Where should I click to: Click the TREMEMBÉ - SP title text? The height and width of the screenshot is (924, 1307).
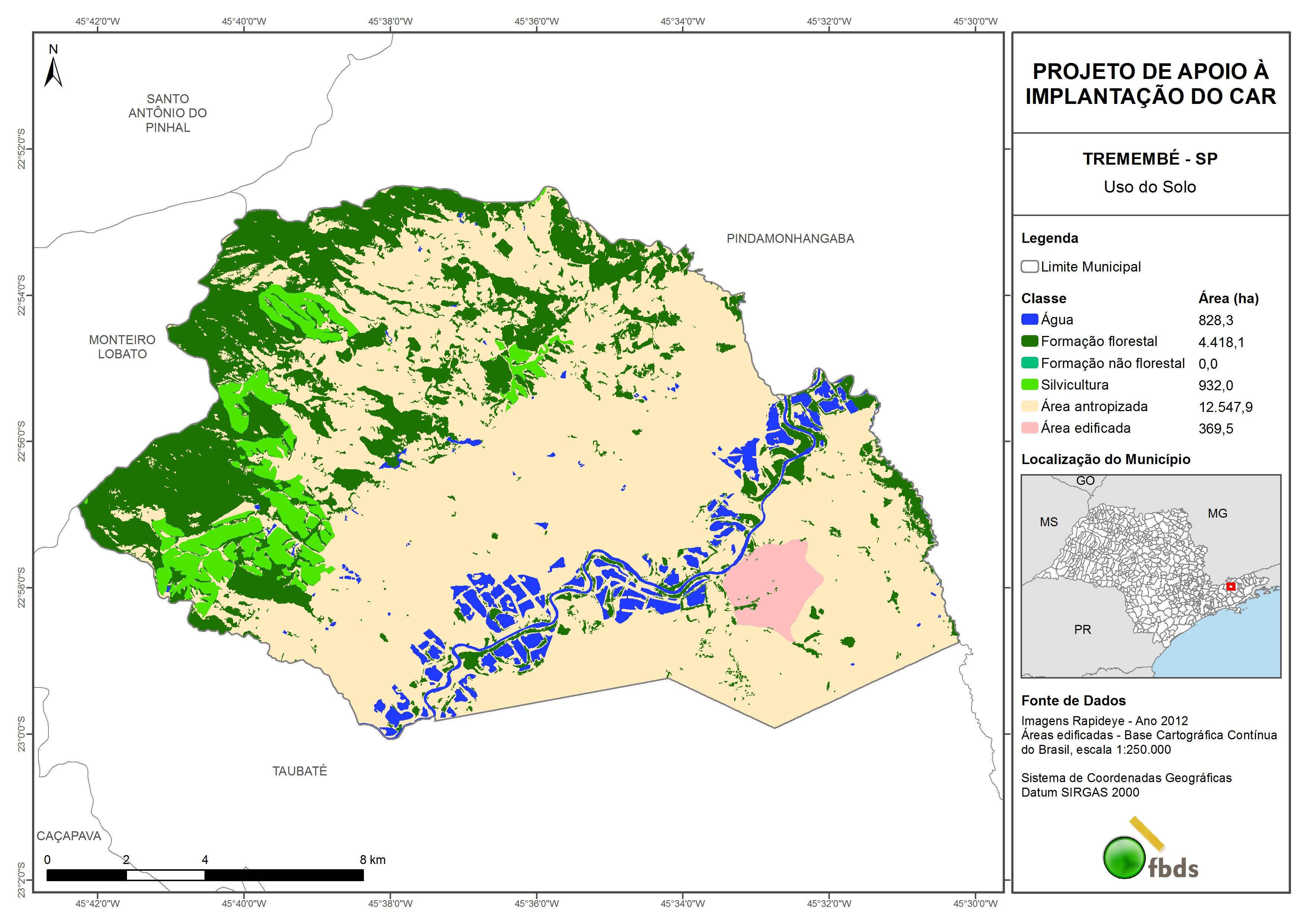(1149, 159)
